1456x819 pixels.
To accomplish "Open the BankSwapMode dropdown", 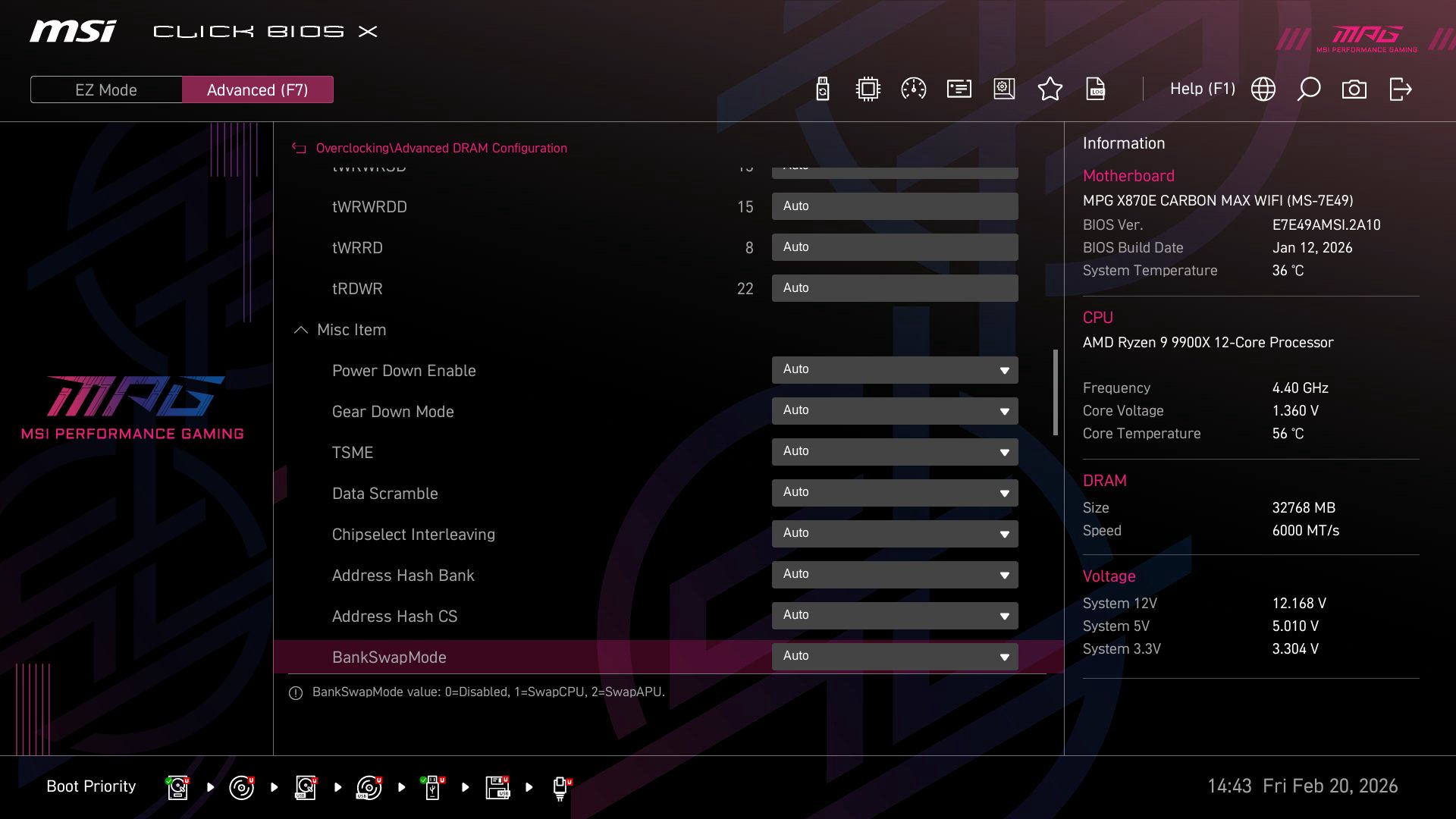I will click(x=895, y=656).
